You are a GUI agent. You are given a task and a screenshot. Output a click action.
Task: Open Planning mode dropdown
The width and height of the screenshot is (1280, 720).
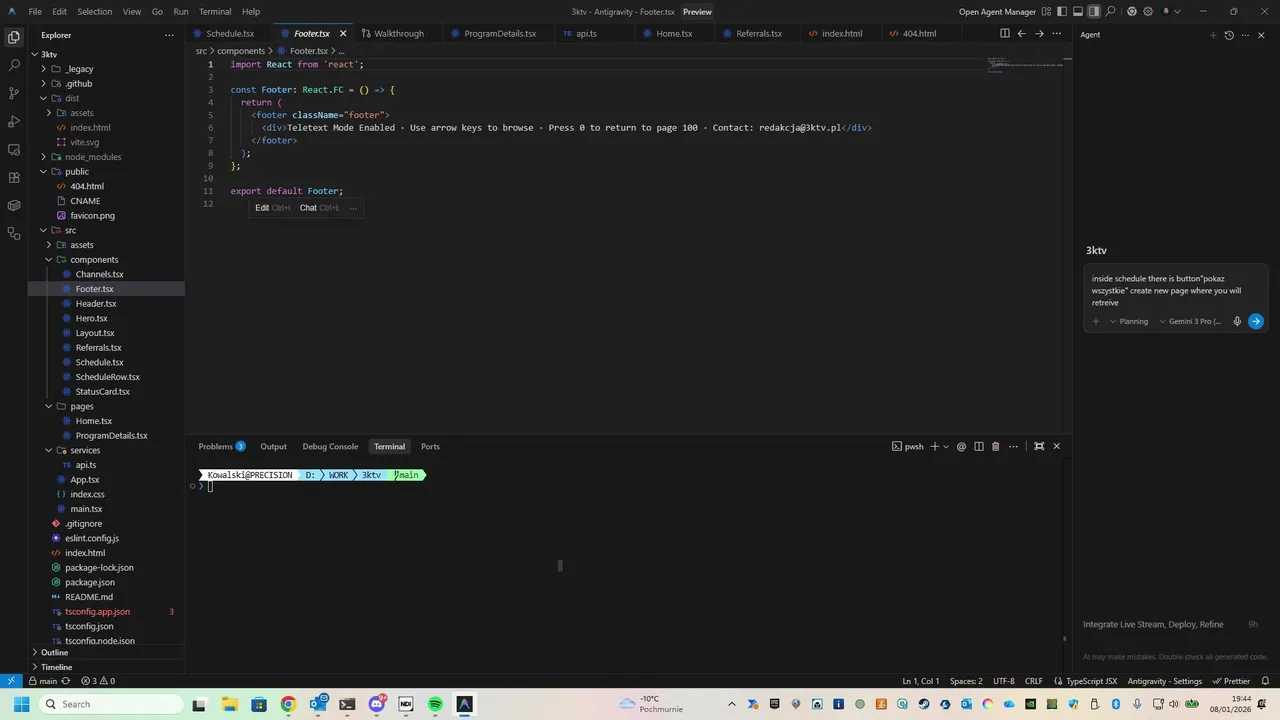coord(1129,321)
